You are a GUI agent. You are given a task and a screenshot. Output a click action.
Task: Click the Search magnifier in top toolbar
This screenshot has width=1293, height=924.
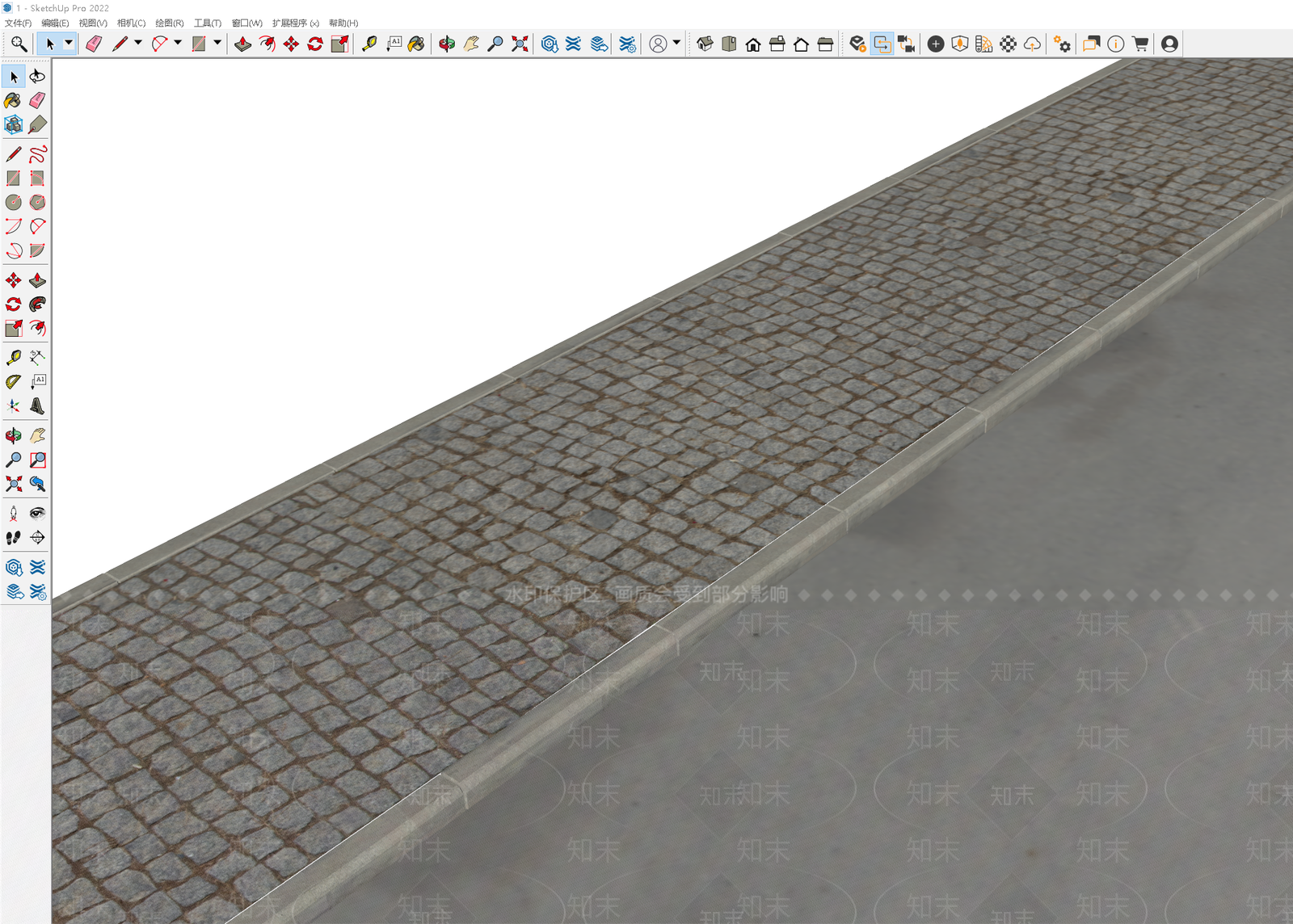19,44
